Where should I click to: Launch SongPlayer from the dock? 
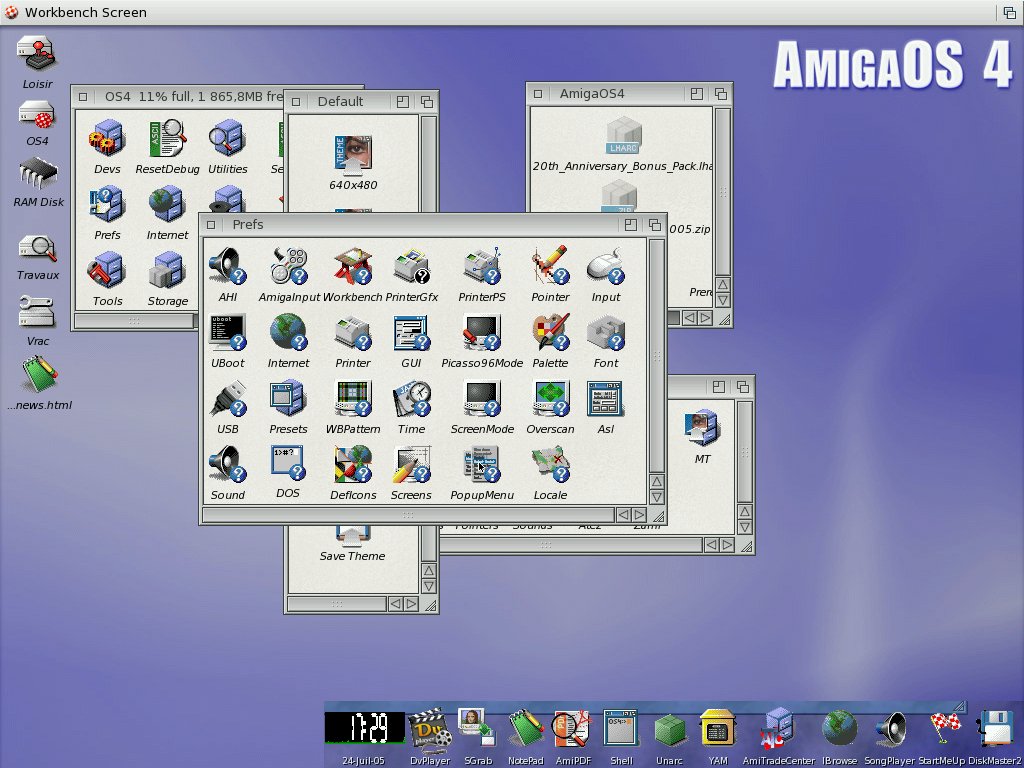pos(889,729)
